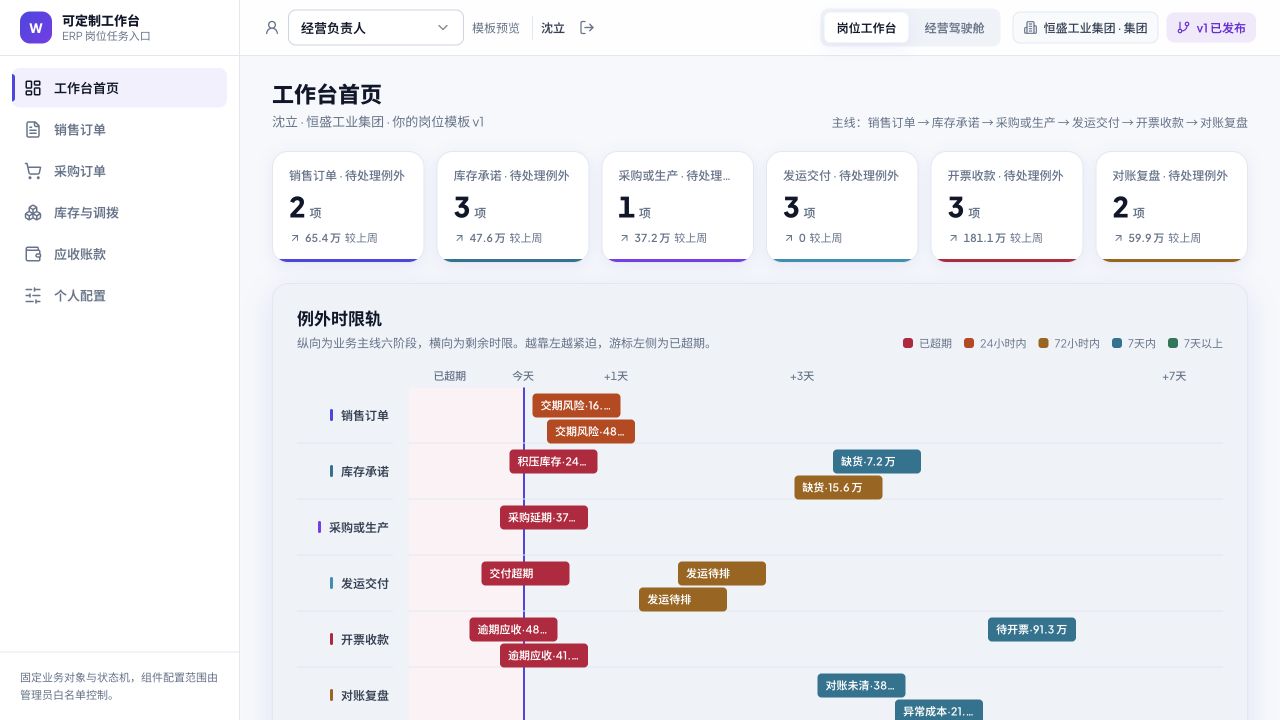Open 采购订单 from the sidebar
This screenshot has height=720, width=1280.
(x=119, y=171)
